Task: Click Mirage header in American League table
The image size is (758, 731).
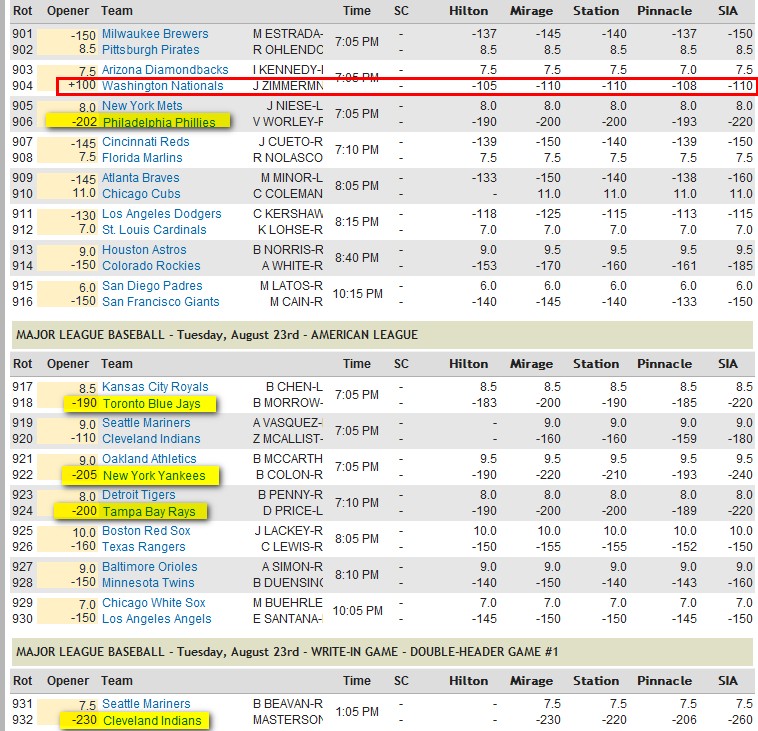Action: [x=531, y=364]
